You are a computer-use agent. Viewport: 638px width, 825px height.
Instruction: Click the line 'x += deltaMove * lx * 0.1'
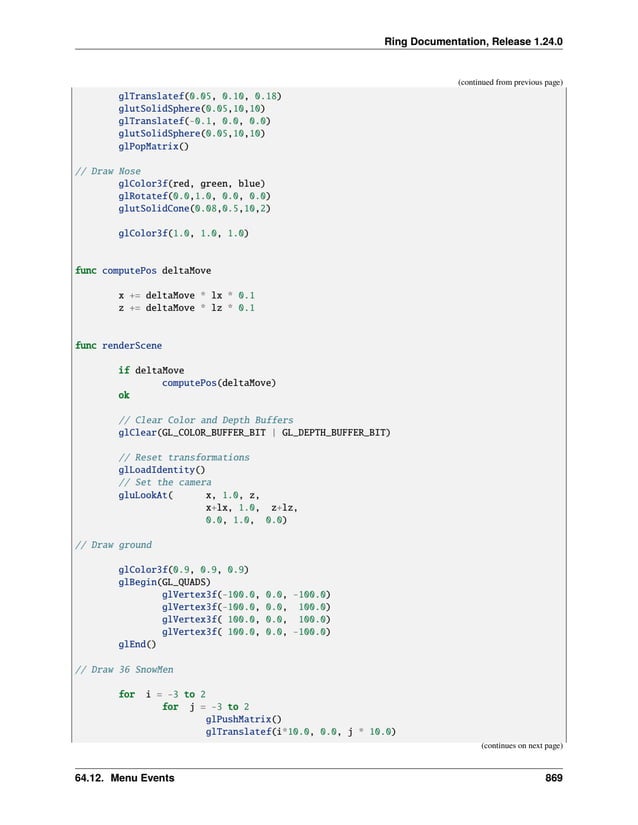click(x=187, y=295)
